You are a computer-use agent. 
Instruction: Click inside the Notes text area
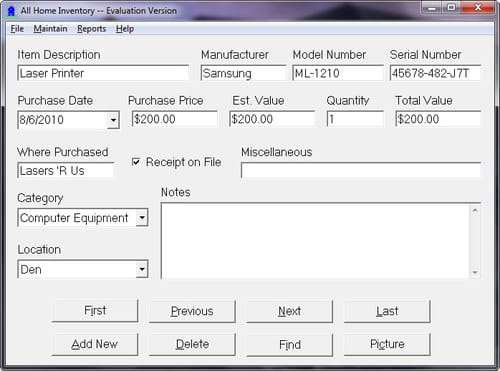click(315, 241)
